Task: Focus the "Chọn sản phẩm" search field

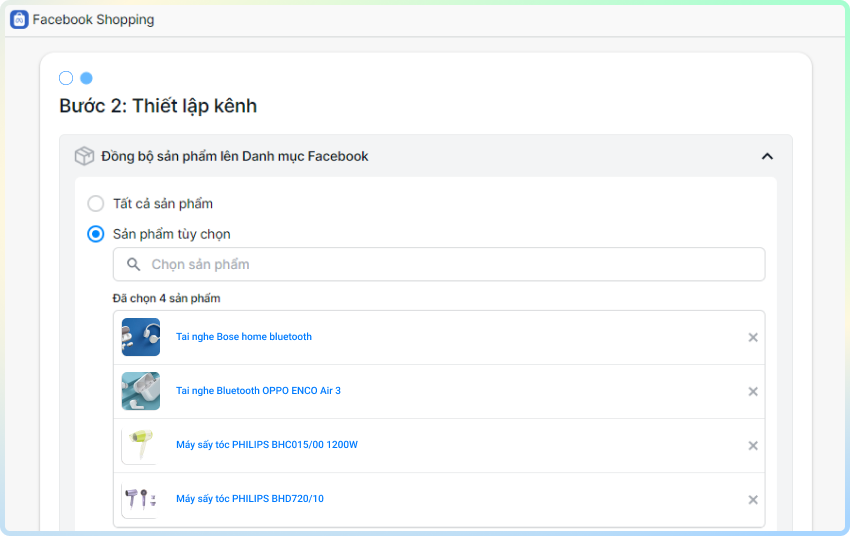Action: click(x=450, y=265)
